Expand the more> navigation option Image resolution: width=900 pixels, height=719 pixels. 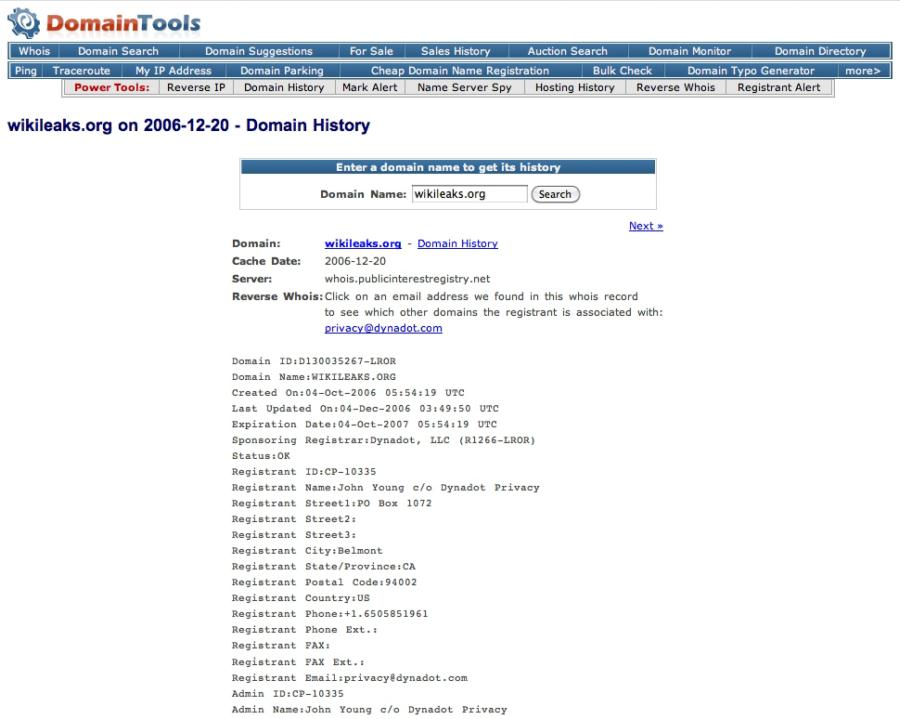[x=862, y=71]
